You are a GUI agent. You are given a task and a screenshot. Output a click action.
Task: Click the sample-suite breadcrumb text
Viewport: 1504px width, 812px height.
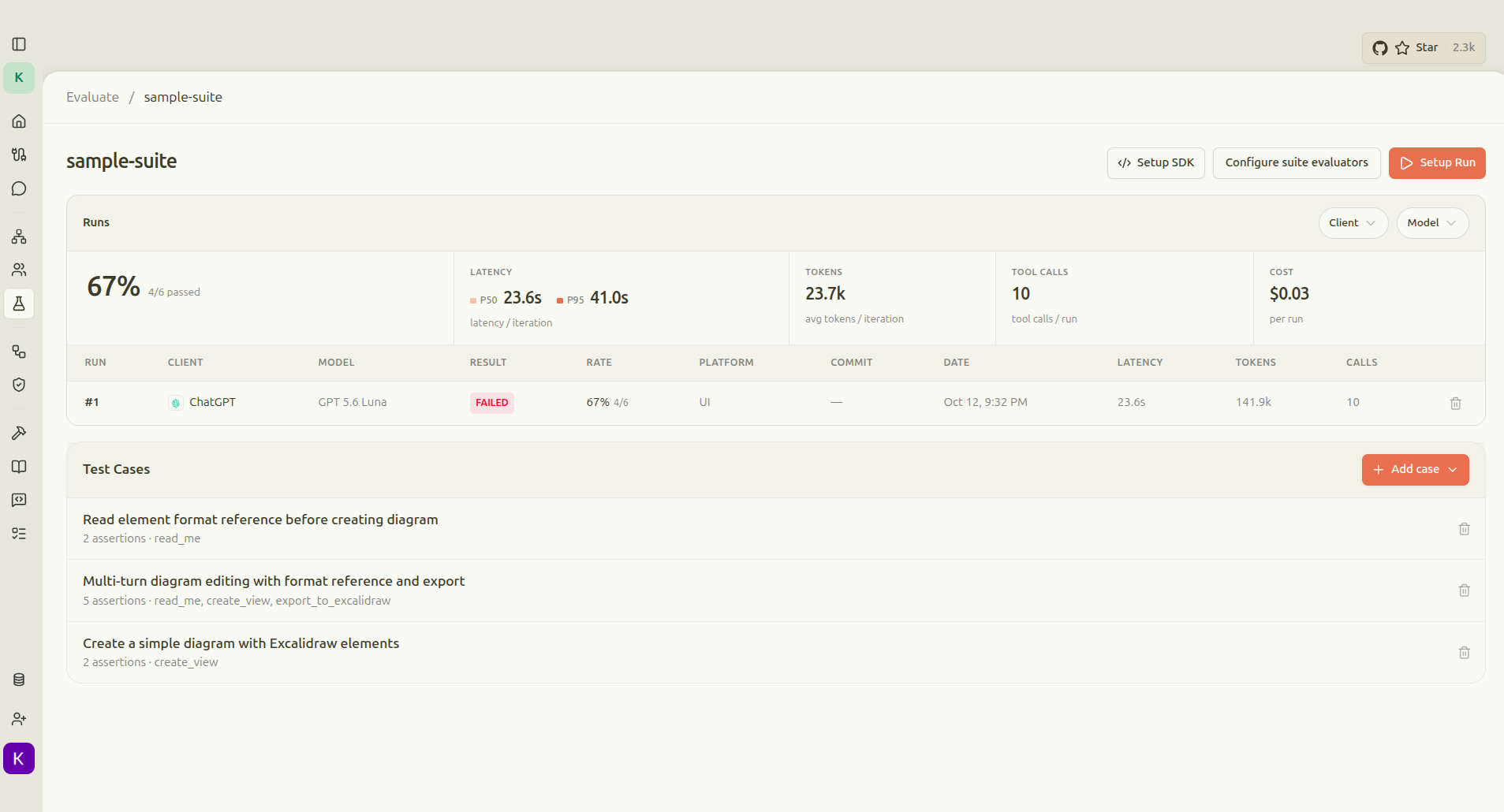(x=183, y=97)
